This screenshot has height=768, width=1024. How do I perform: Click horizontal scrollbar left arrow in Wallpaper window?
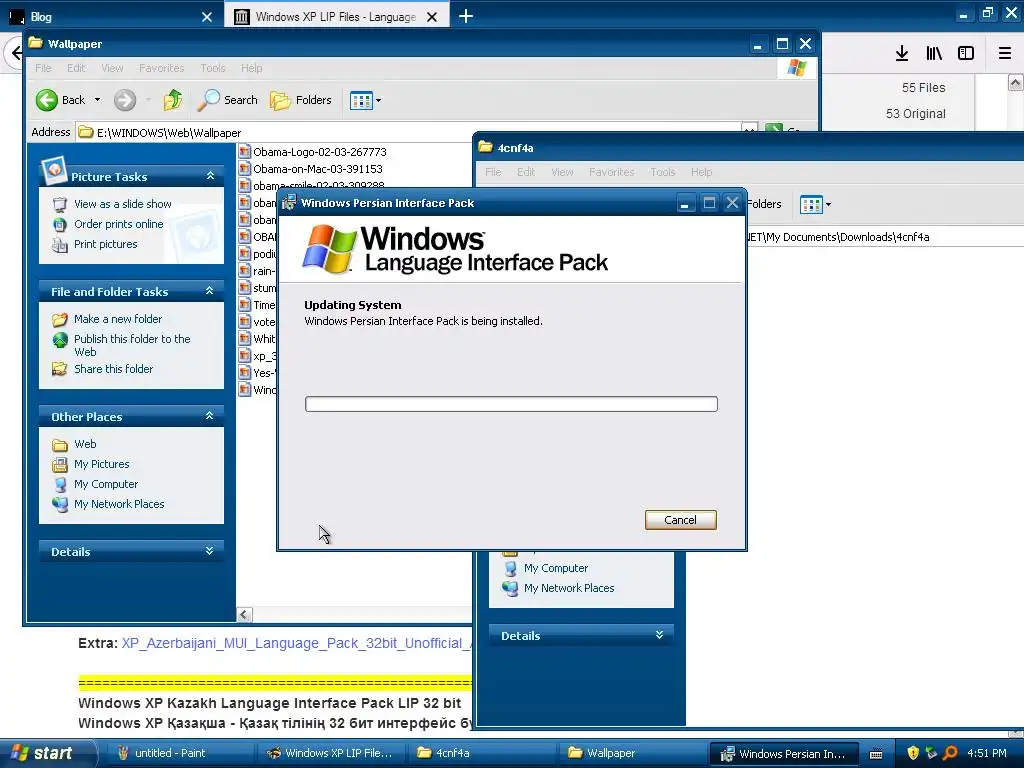point(244,615)
